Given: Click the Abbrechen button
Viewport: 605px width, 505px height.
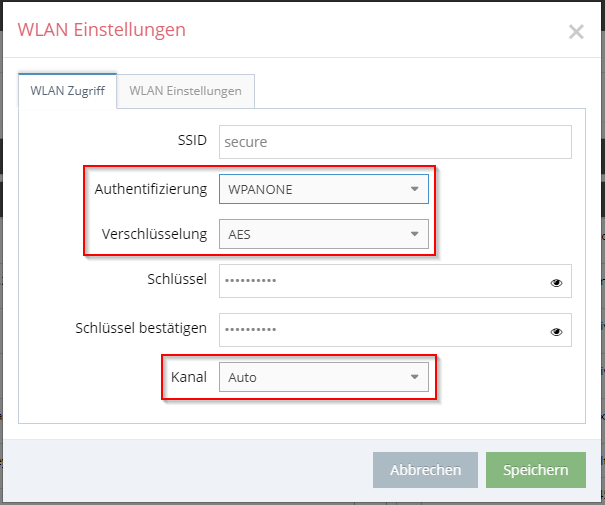Looking at the screenshot, I should 425,470.
